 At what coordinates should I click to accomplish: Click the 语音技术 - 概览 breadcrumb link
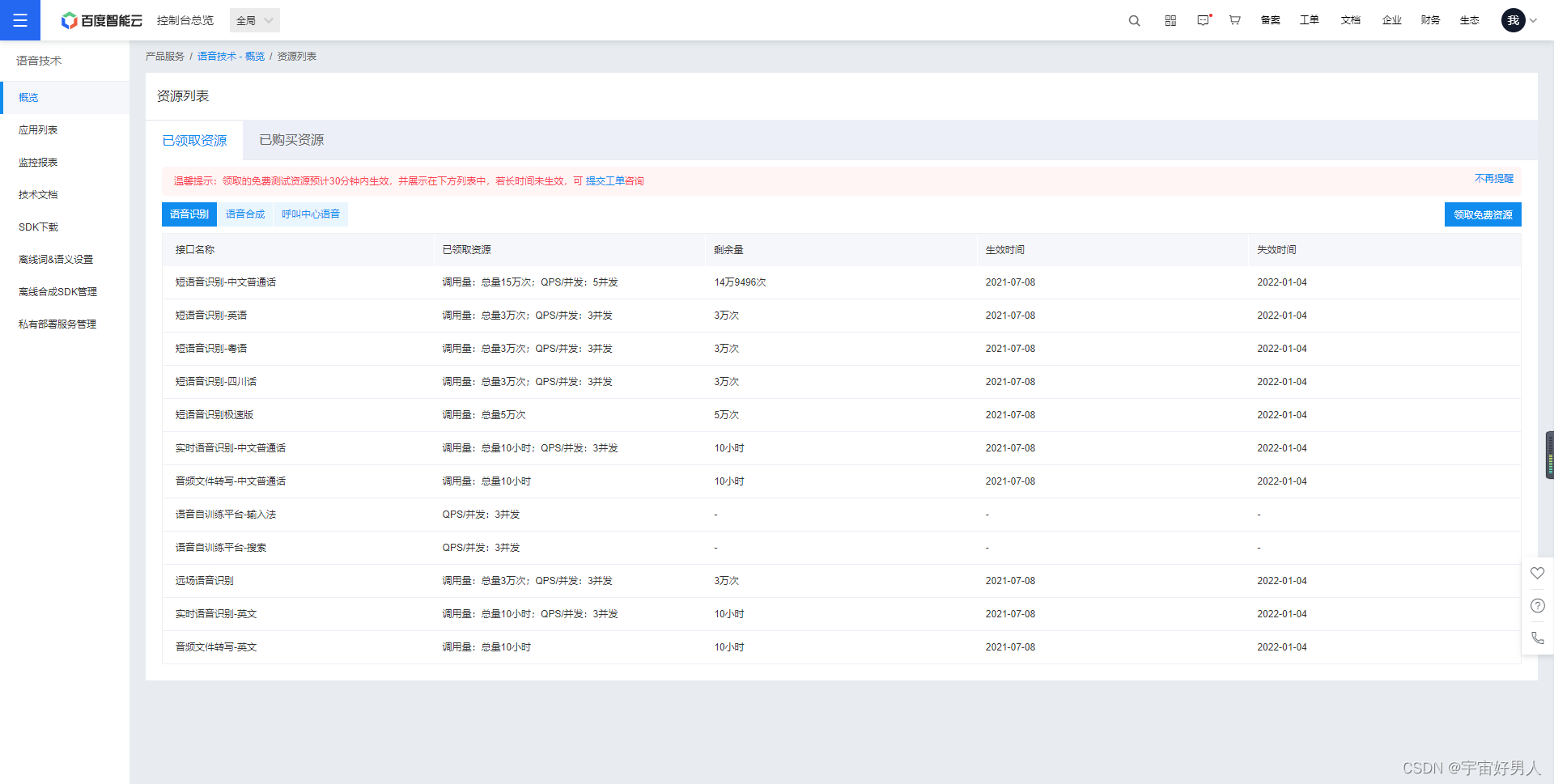231,57
